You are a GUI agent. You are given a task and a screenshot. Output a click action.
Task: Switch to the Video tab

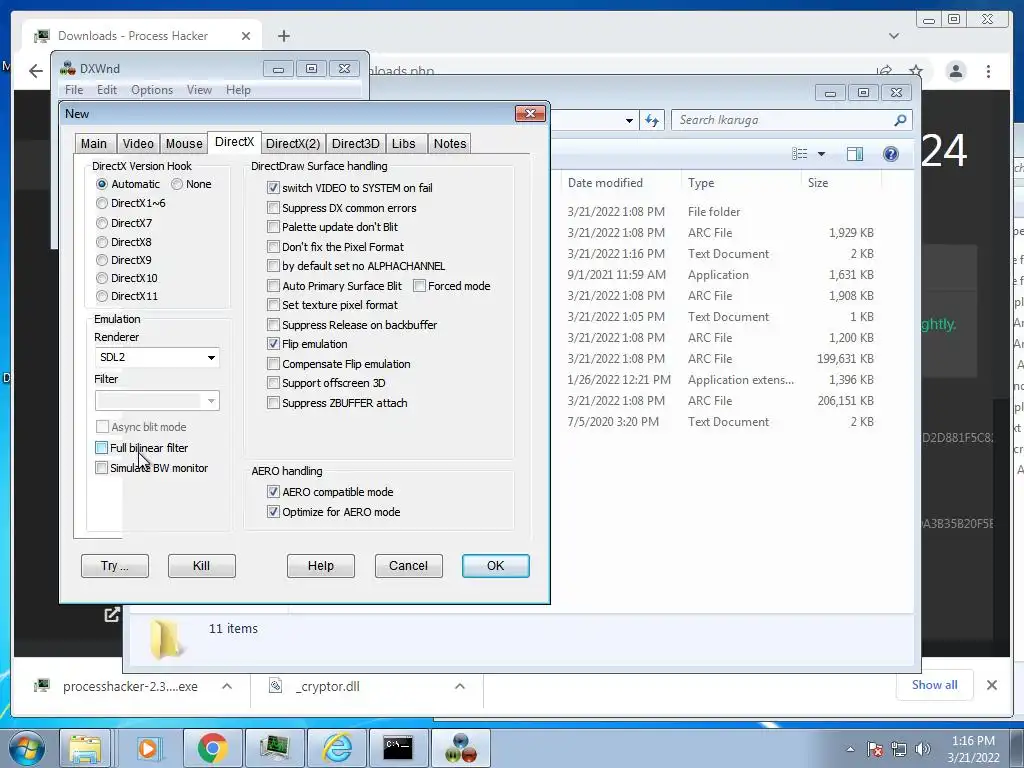pos(138,144)
